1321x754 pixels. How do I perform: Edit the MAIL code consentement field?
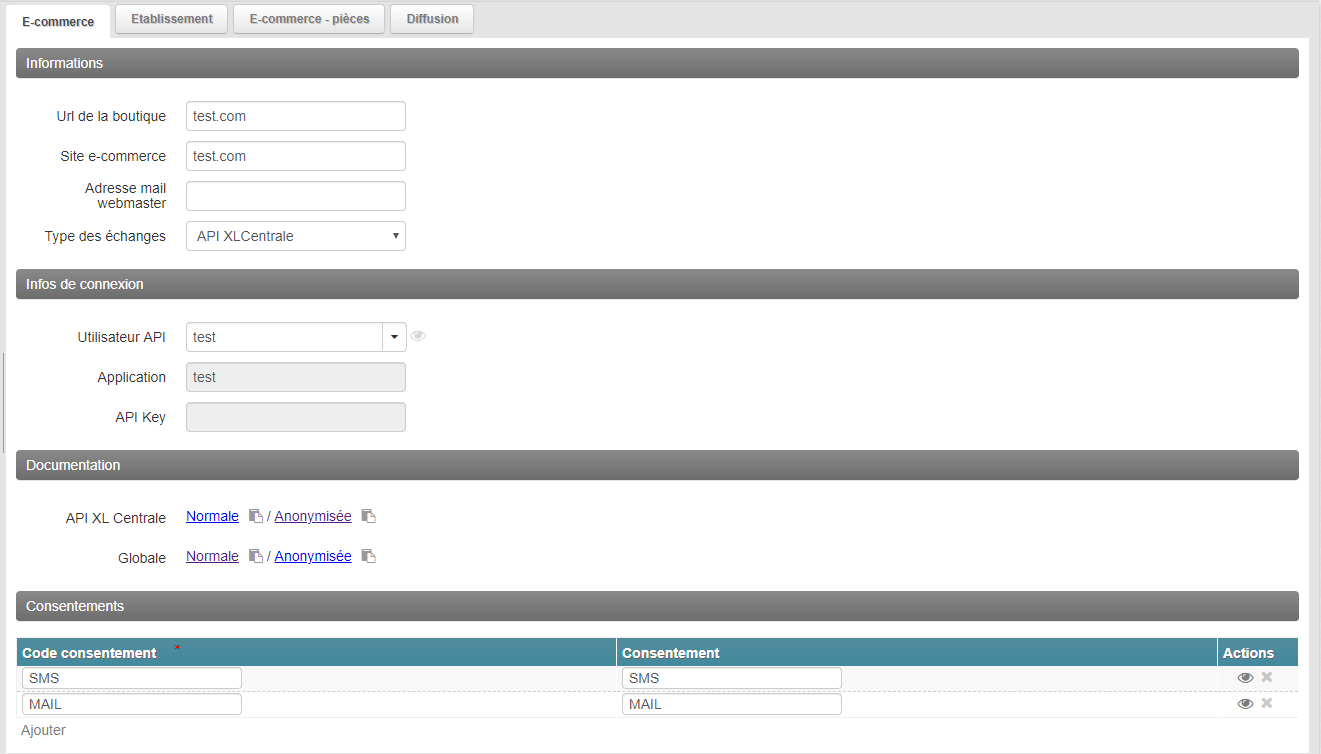tap(132, 704)
